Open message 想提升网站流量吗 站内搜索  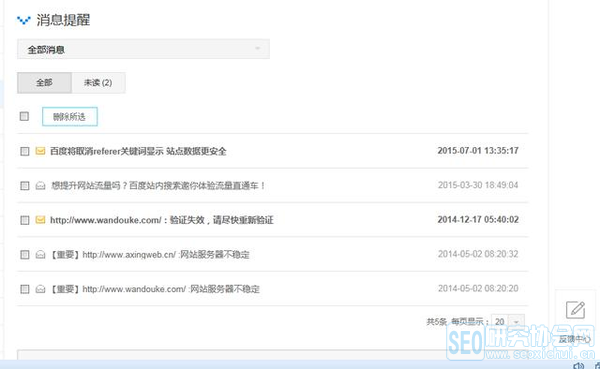[158, 186]
